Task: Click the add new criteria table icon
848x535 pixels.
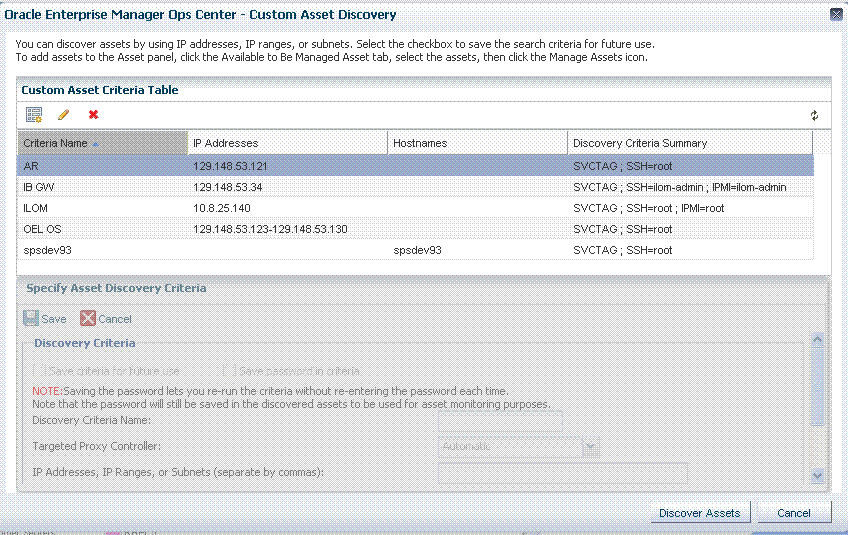Action: tap(34, 115)
